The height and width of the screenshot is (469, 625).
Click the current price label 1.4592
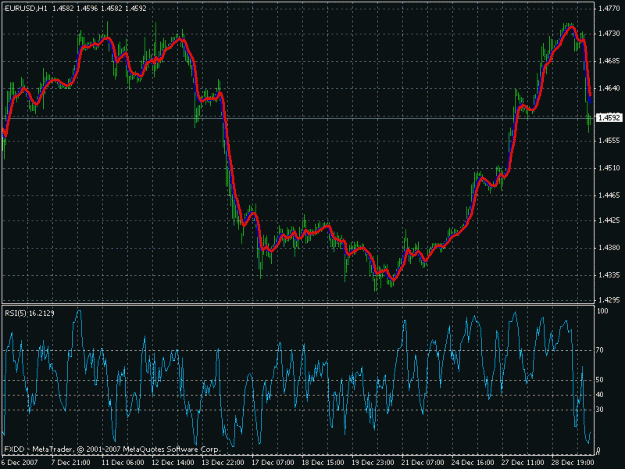[609, 118]
